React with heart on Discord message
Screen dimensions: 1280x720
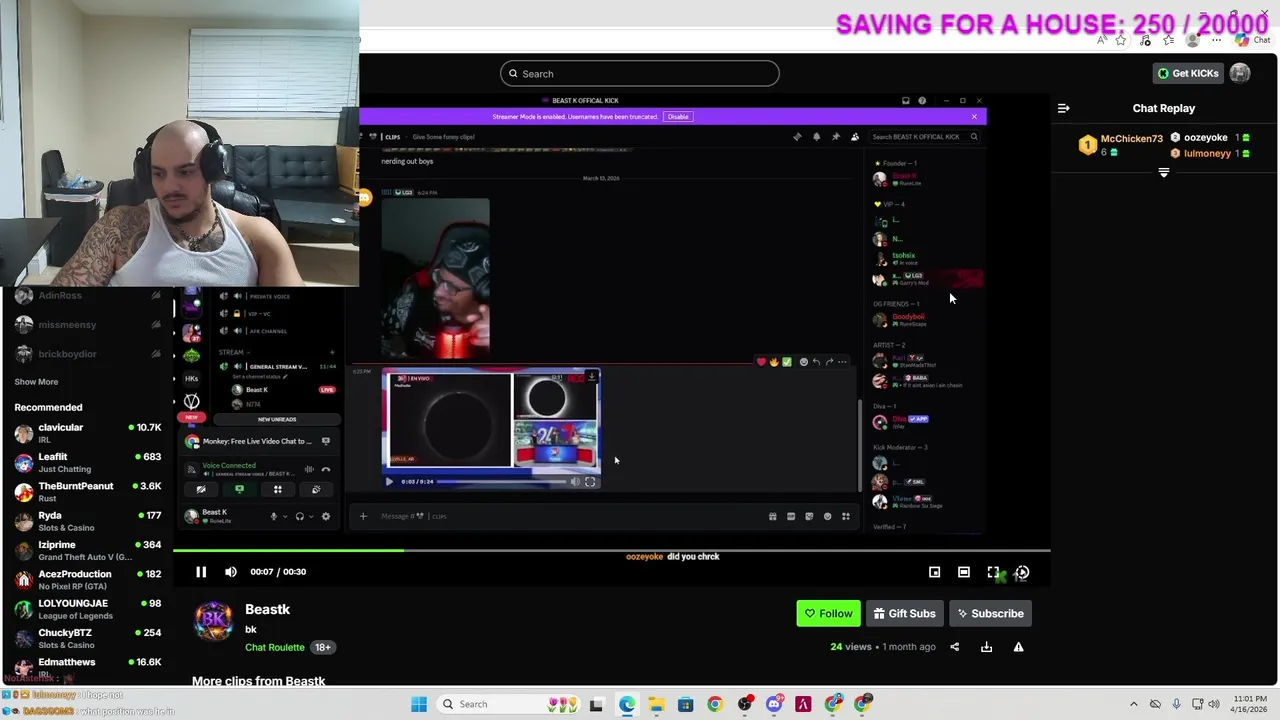[761, 362]
